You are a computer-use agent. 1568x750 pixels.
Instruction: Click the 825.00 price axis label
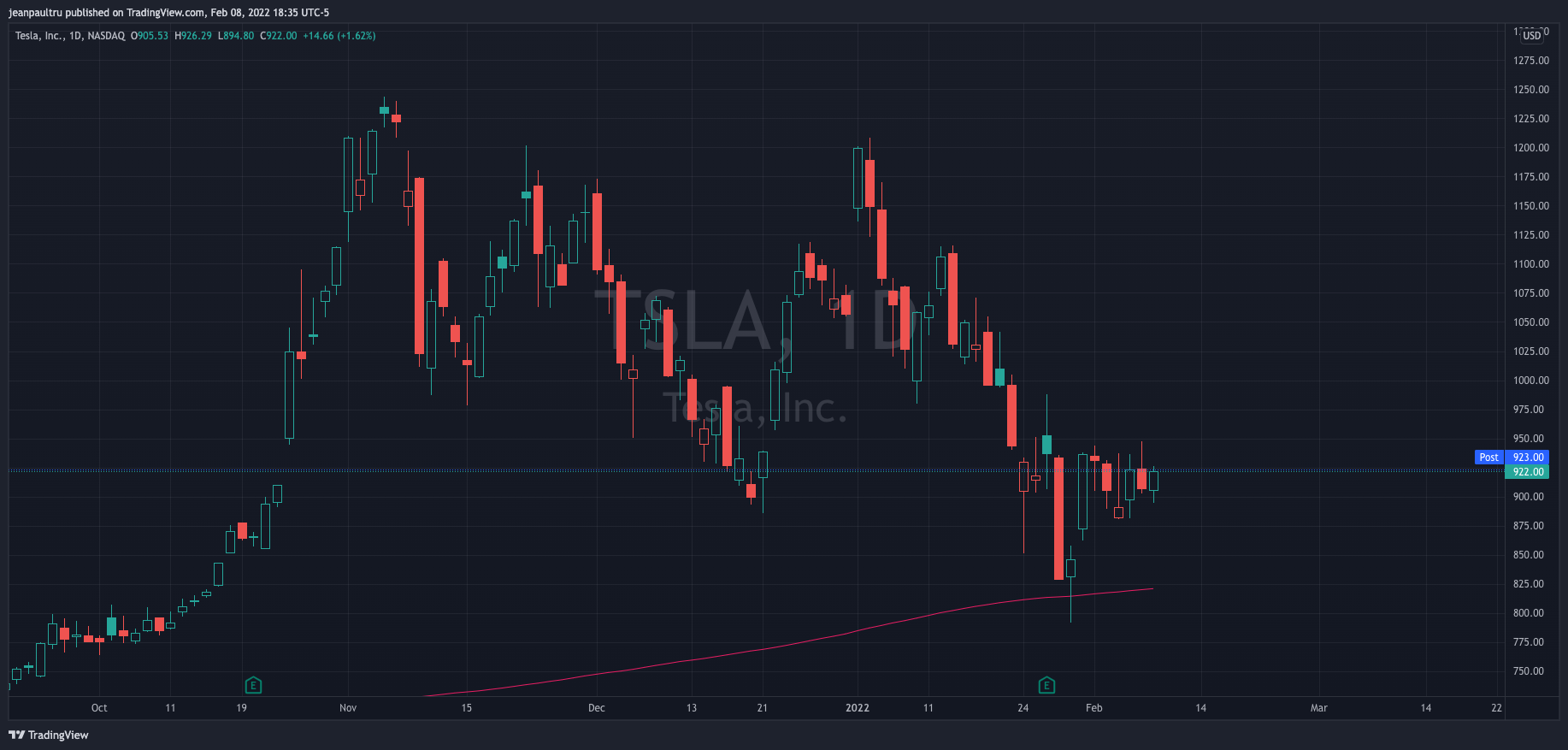click(1528, 584)
